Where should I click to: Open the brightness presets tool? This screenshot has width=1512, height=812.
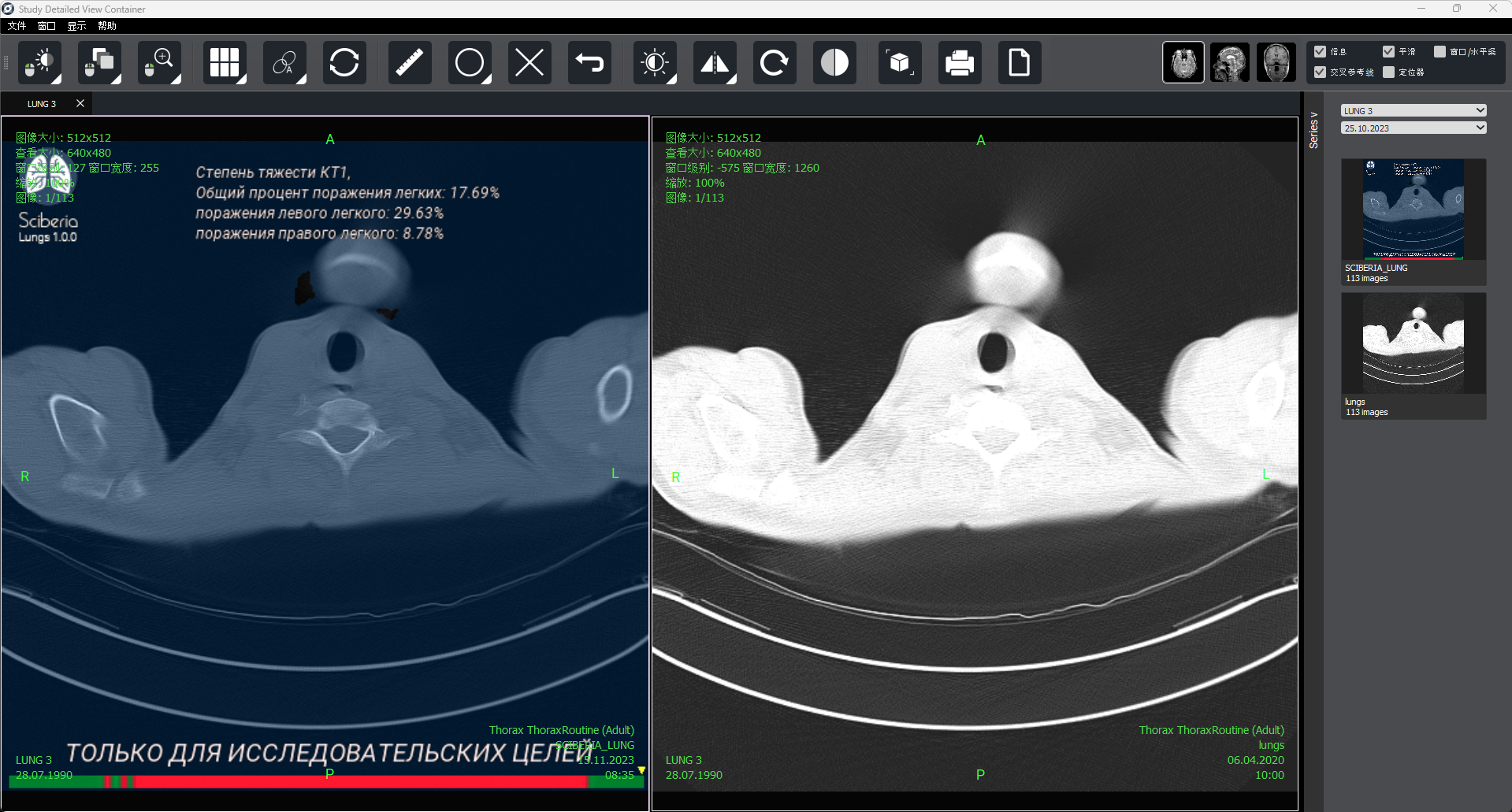click(x=655, y=62)
